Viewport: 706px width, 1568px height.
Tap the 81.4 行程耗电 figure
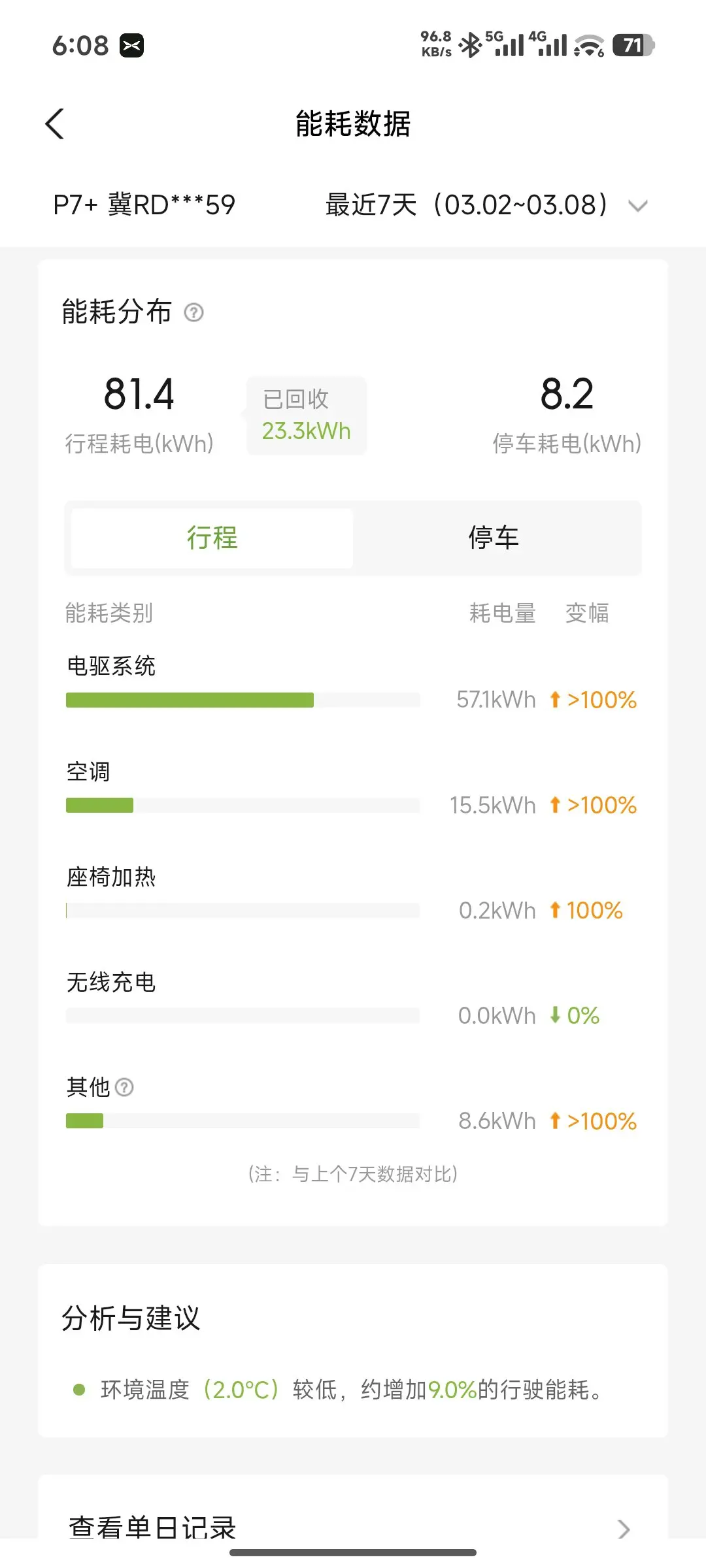point(139,395)
